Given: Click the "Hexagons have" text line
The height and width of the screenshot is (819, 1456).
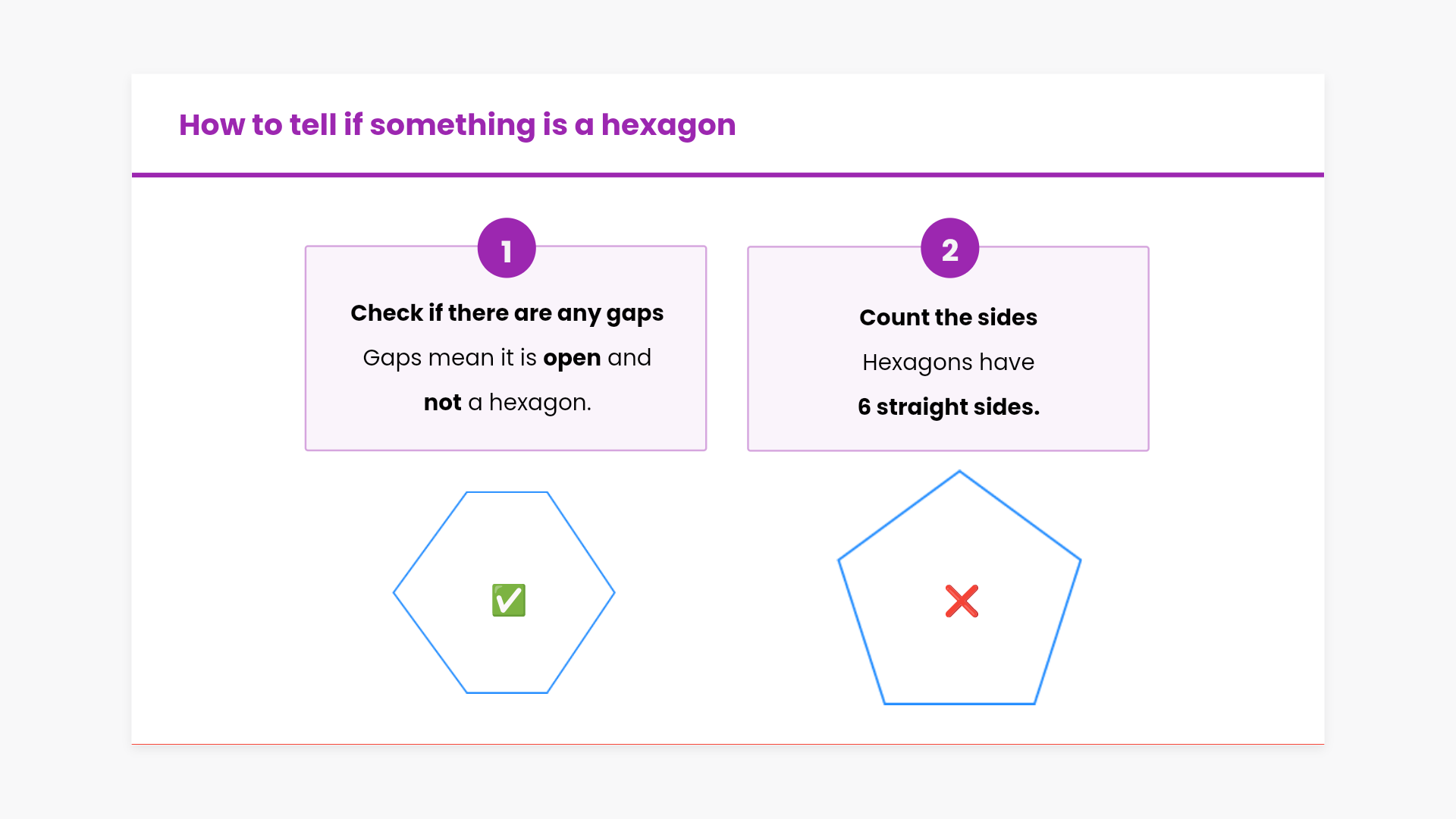Looking at the screenshot, I should [x=948, y=362].
